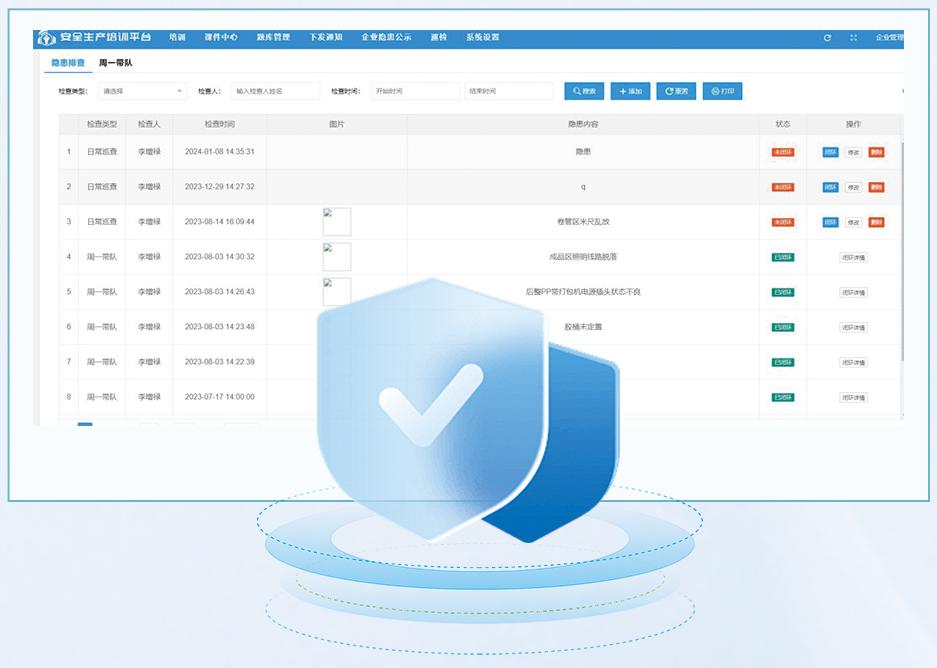The height and width of the screenshot is (668, 937).
Task: Click the 修改 button in row 2
Action: 853,187
